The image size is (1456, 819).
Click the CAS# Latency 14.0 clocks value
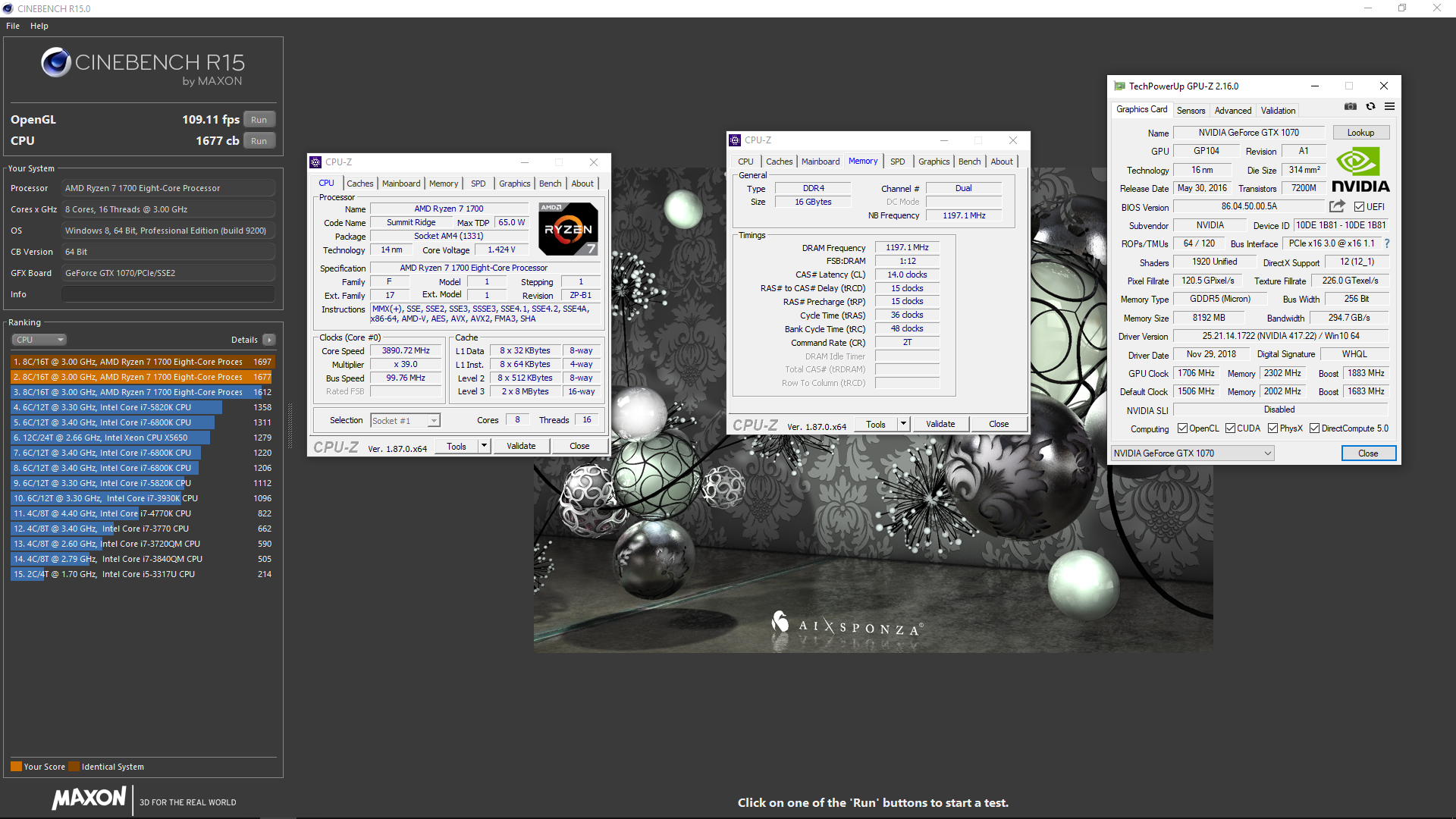(x=907, y=275)
